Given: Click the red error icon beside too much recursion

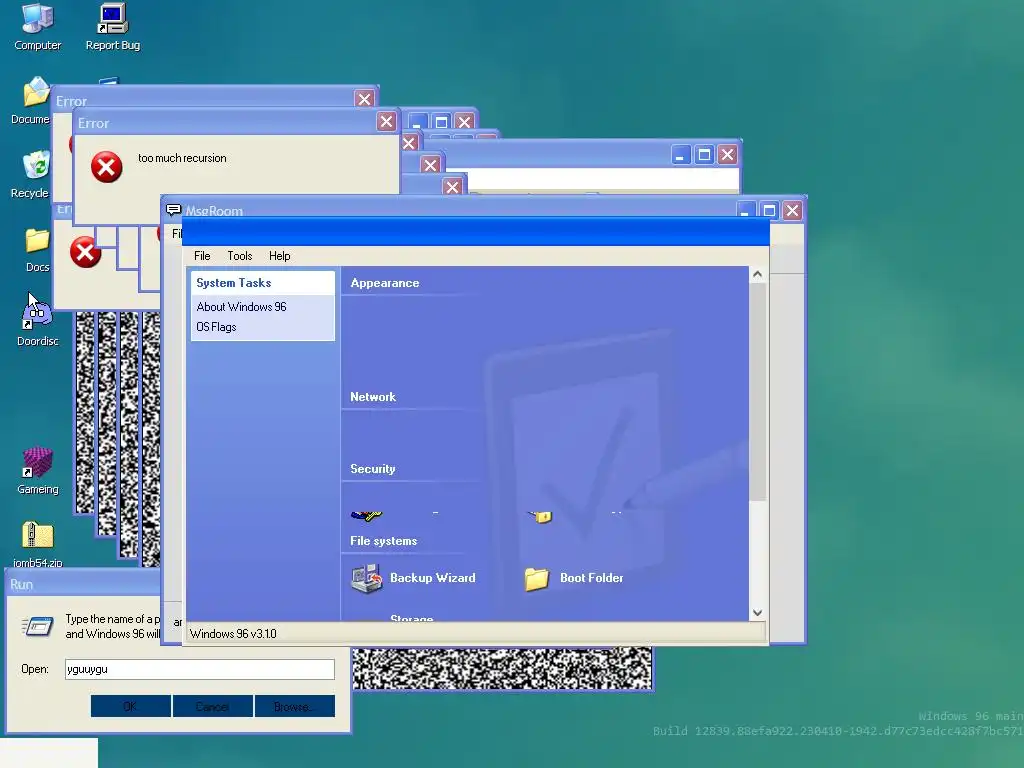Looking at the screenshot, I should 106,167.
